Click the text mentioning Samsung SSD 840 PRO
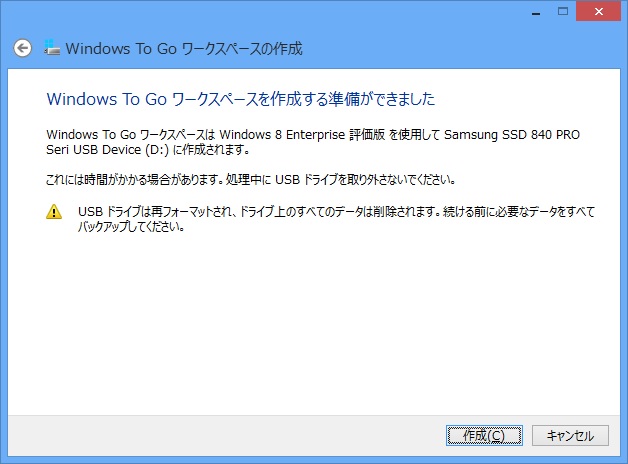Image resolution: width=628 pixels, height=464 pixels. click(x=313, y=142)
